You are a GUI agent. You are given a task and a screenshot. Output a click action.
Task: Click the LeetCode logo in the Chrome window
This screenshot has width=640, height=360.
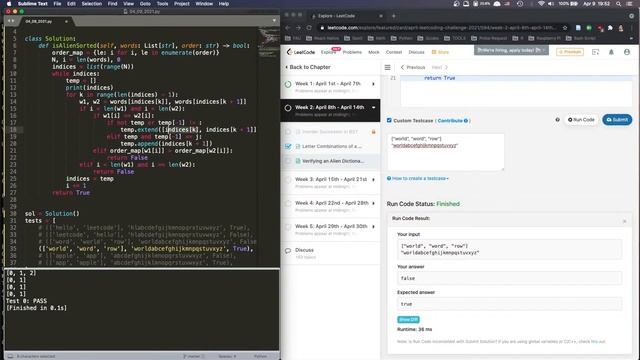coord(300,52)
